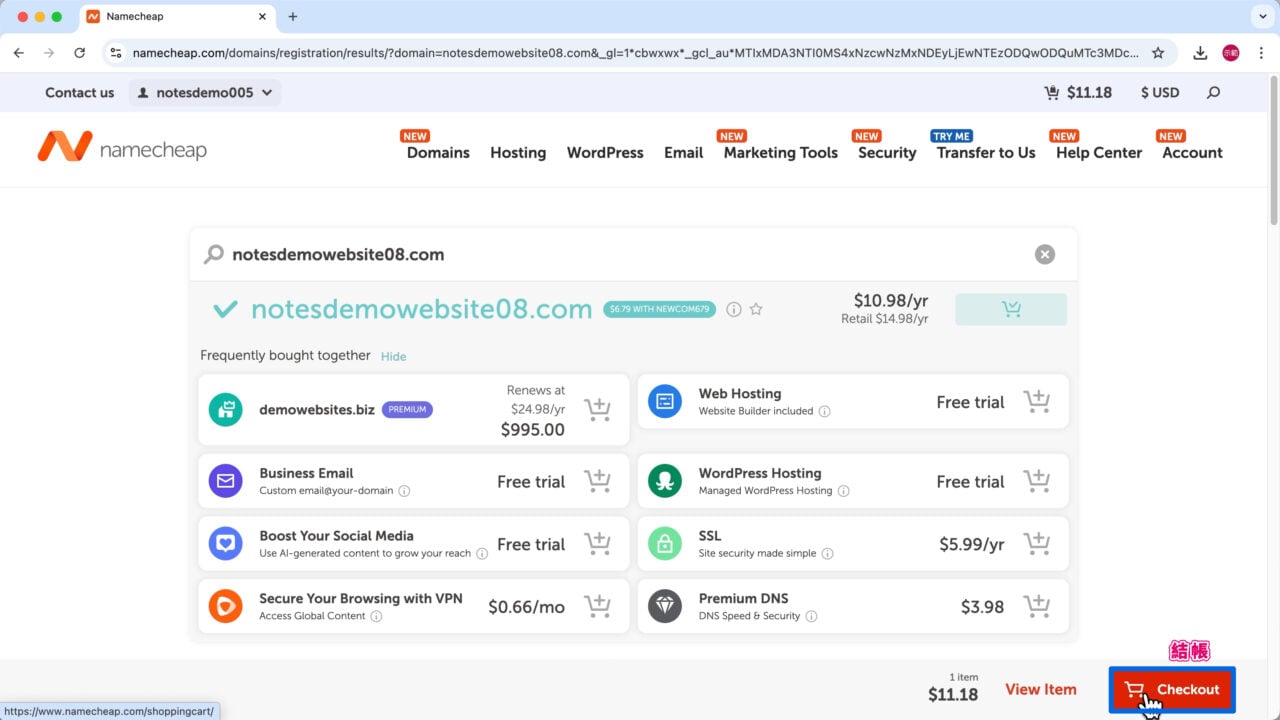
Task: Click the search magnifier in top bar
Action: pyautogui.click(x=1213, y=92)
